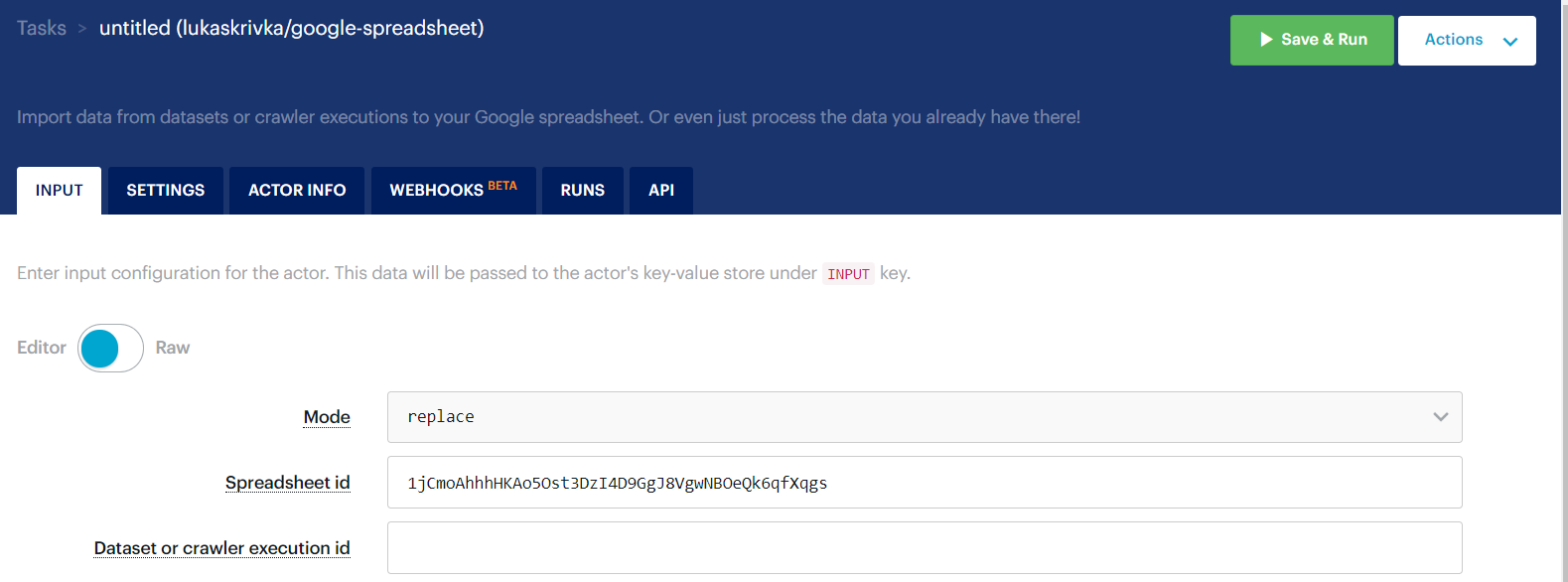Switch to the API tab

[661, 191]
